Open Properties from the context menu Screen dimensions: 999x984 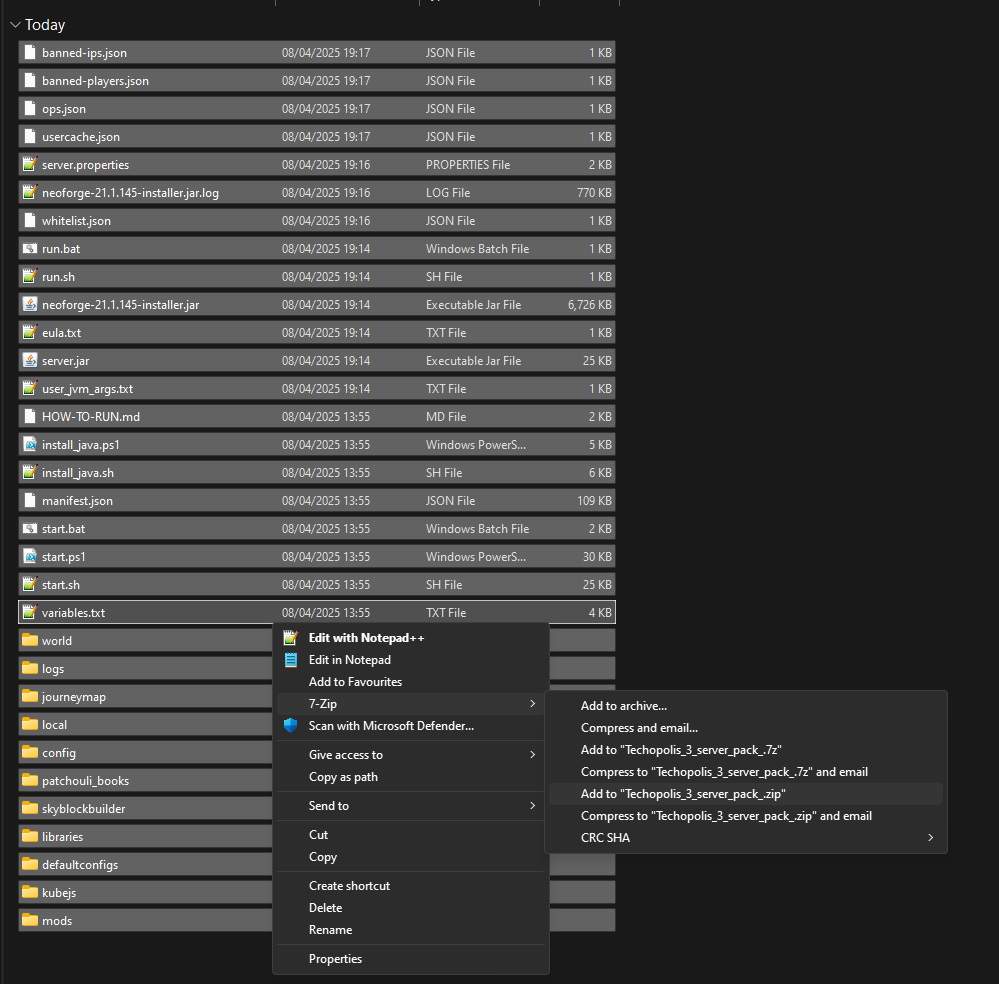pos(335,958)
